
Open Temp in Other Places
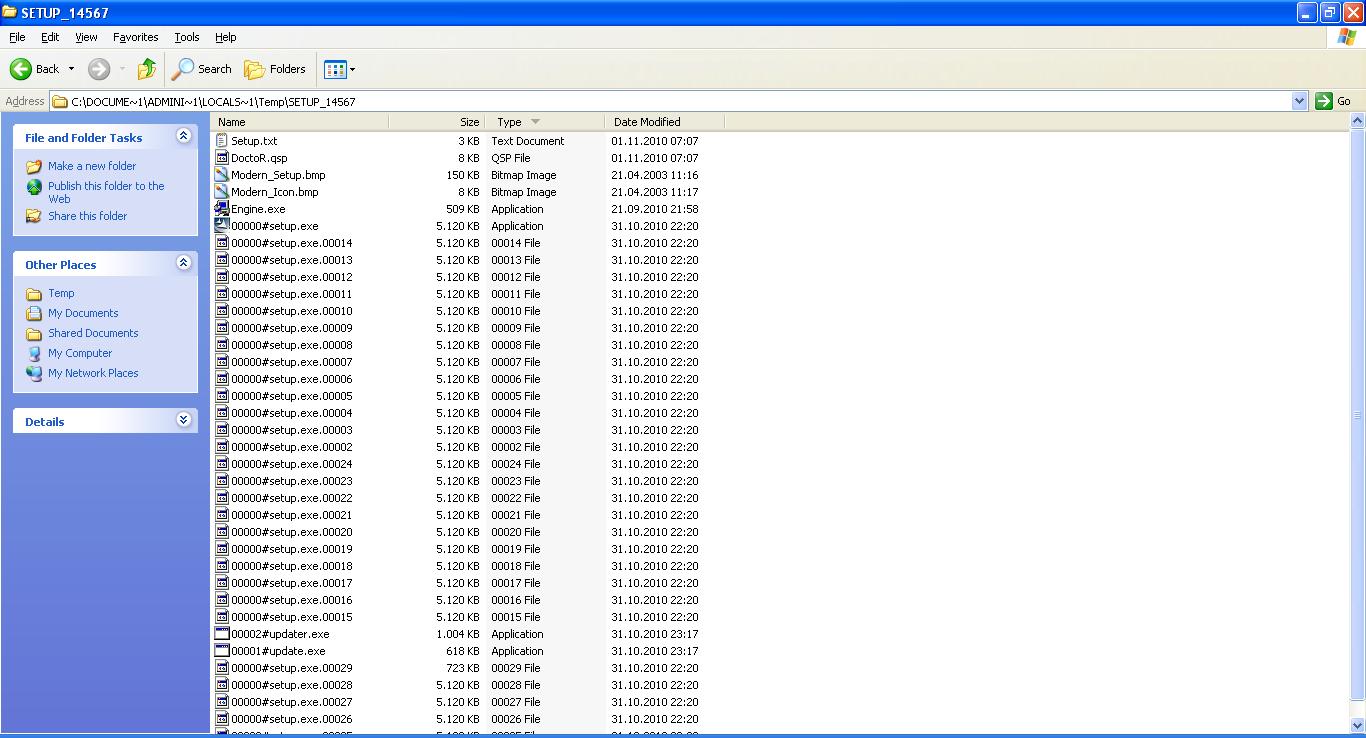click(61, 293)
